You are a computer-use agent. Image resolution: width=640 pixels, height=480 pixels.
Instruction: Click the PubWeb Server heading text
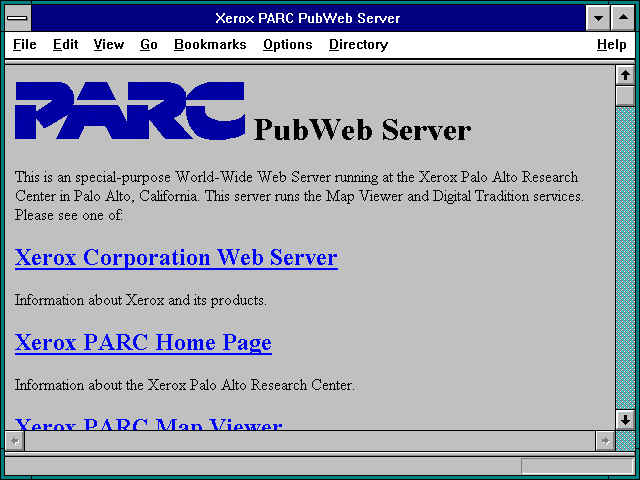coord(362,131)
